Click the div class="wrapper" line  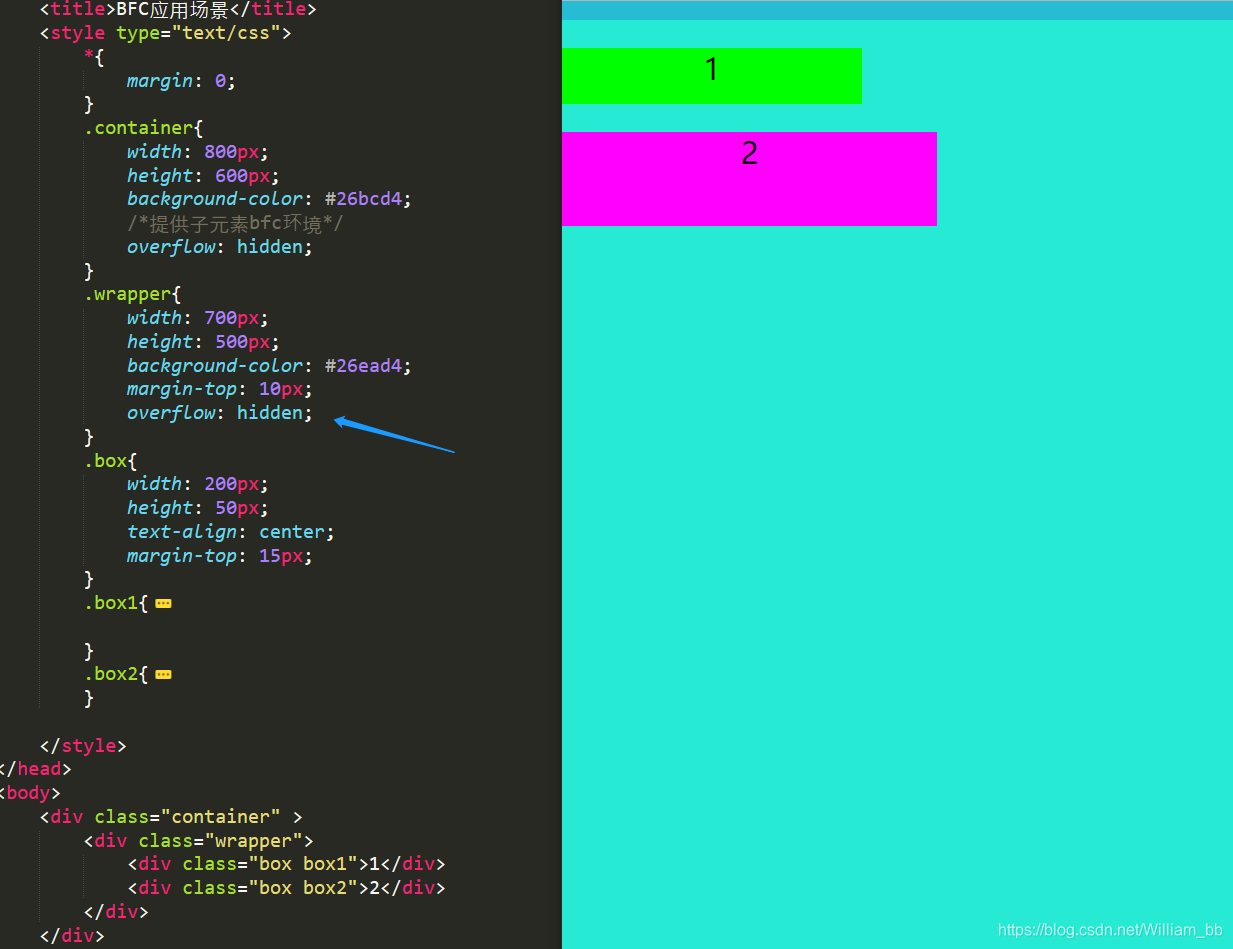tap(199, 841)
